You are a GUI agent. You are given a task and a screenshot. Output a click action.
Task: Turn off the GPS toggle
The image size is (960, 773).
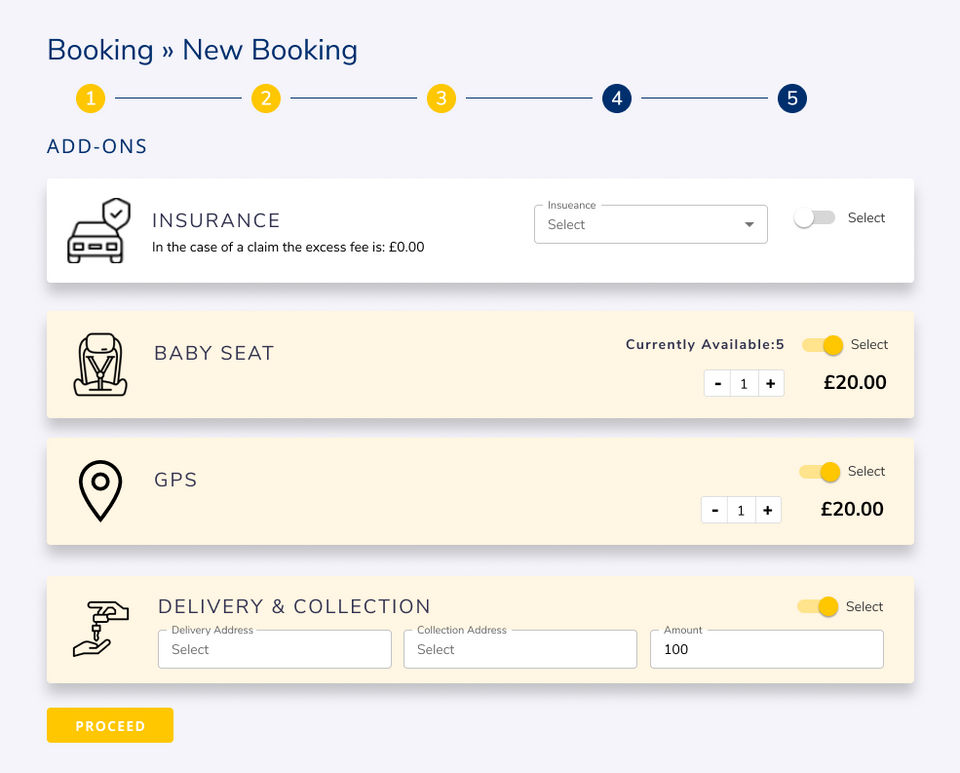click(x=819, y=472)
